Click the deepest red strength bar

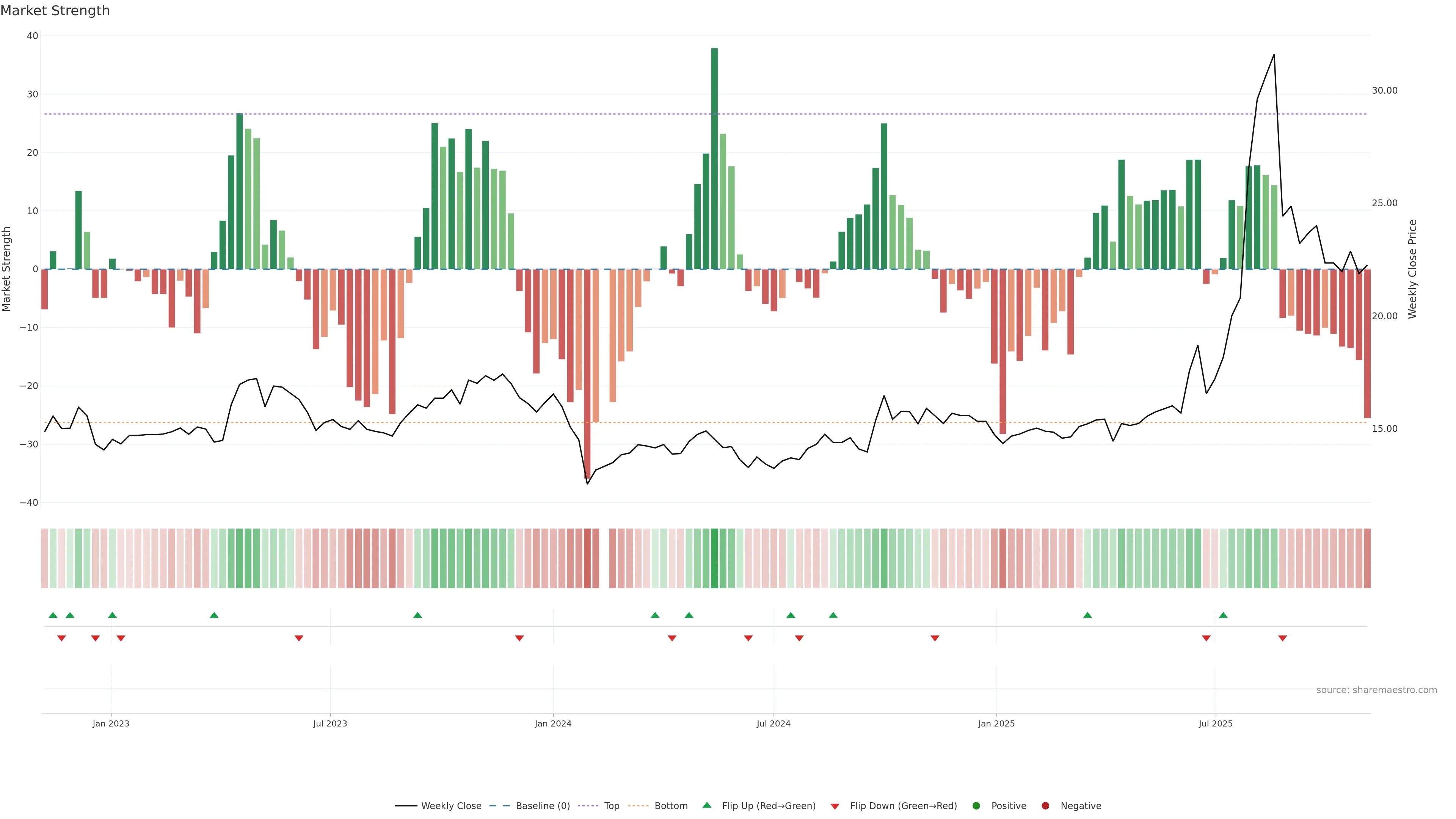tap(587, 373)
